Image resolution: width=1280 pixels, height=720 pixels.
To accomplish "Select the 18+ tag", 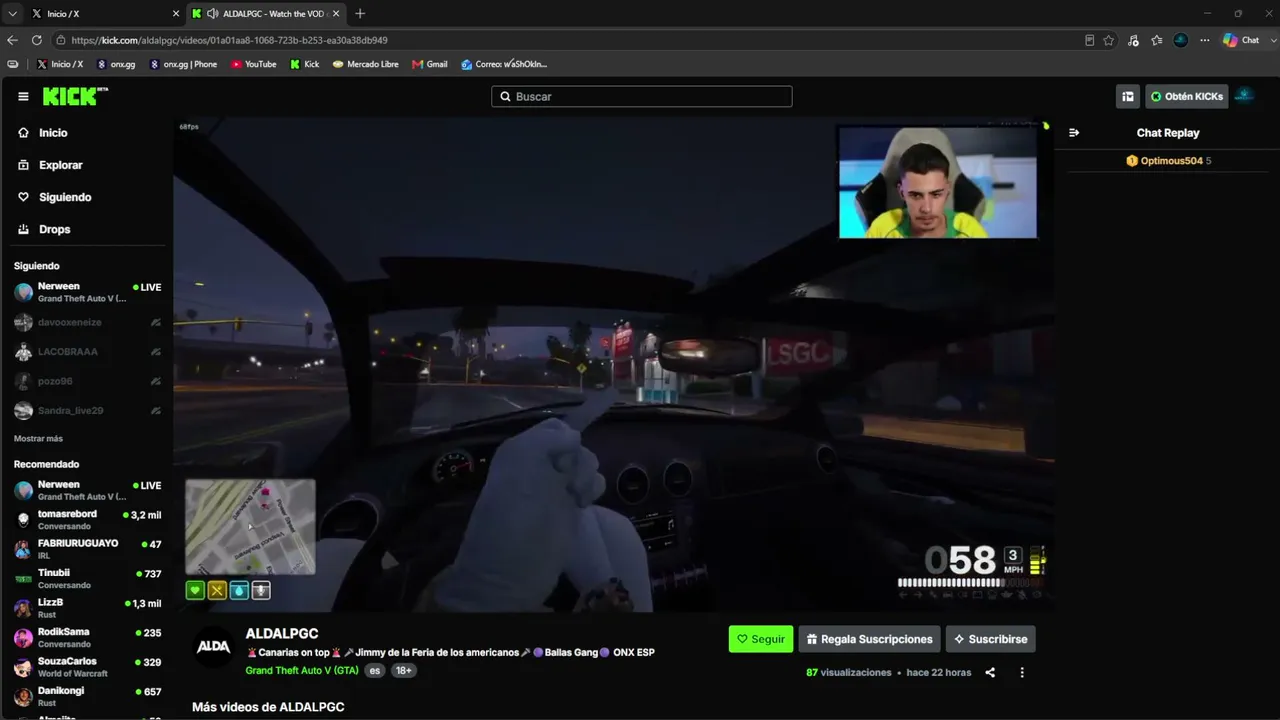I will [x=404, y=671].
